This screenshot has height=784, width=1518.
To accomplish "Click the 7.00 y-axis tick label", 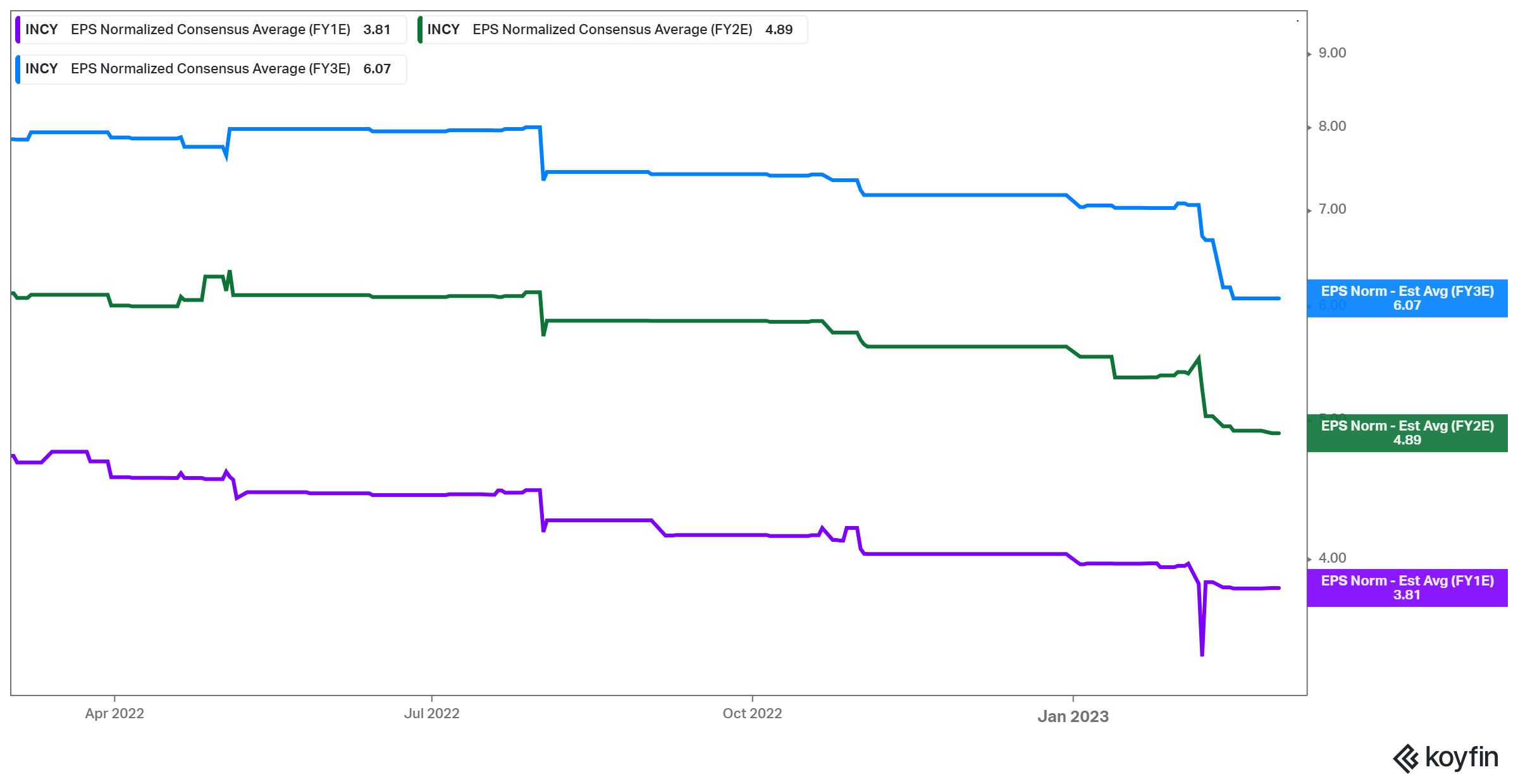I will pos(1331,209).
